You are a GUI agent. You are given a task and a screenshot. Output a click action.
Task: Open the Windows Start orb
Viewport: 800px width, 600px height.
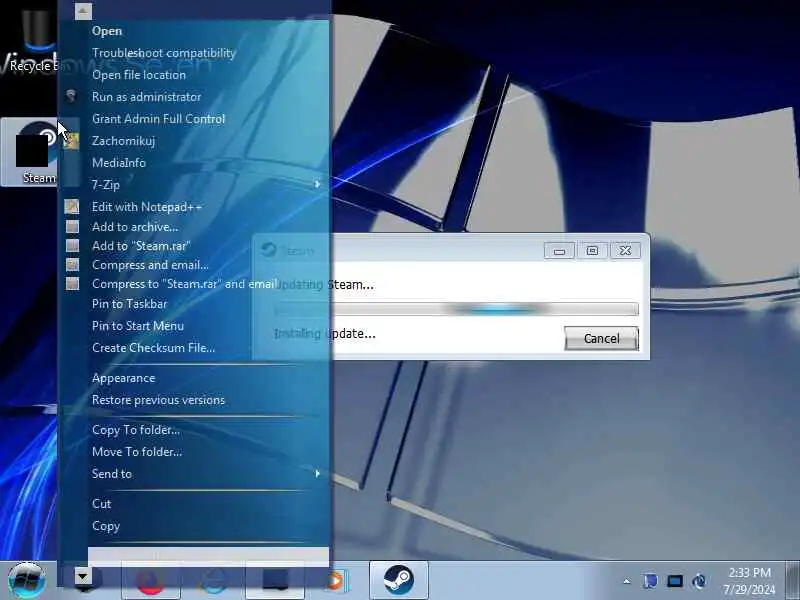(26, 580)
